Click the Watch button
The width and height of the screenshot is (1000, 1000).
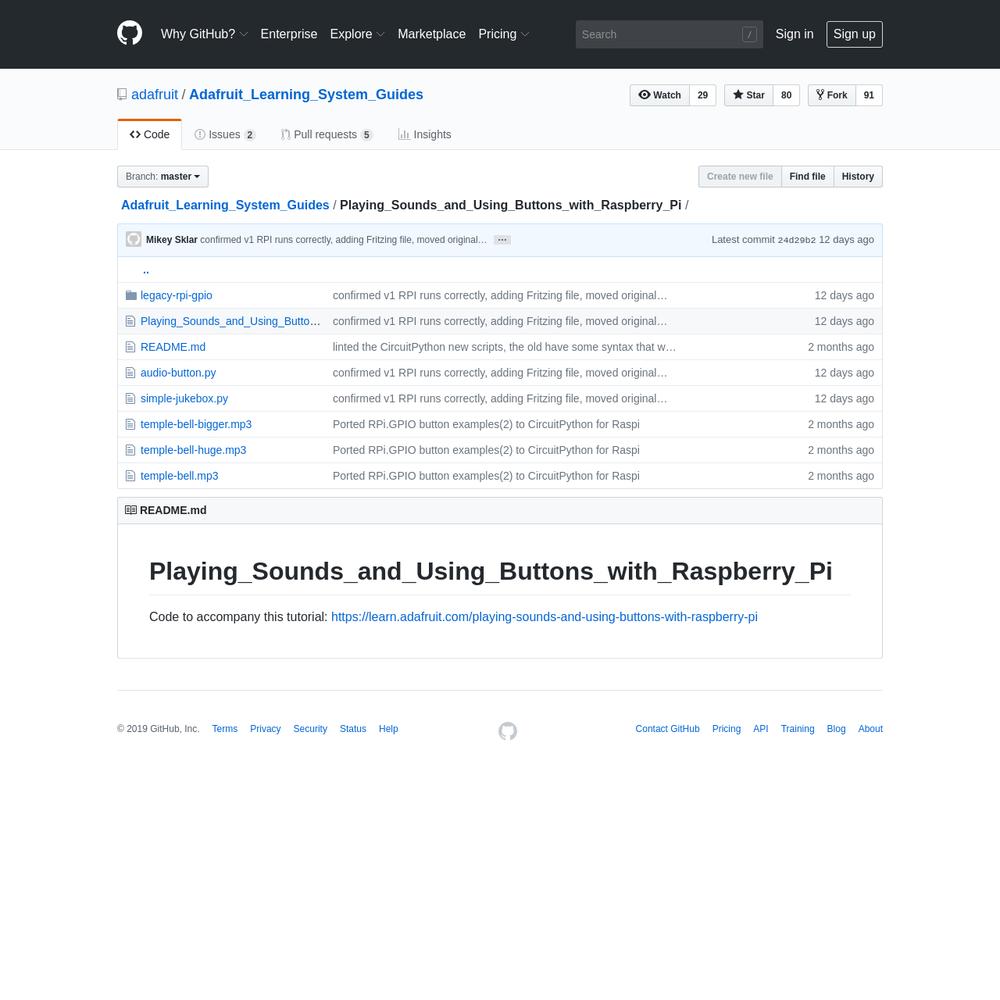[660, 95]
